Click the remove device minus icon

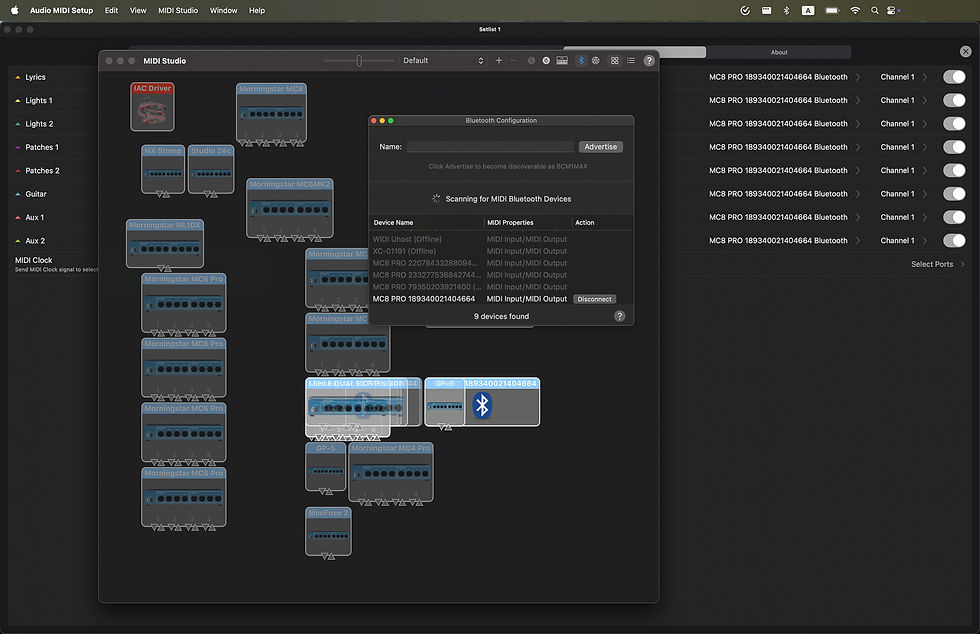click(513, 61)
